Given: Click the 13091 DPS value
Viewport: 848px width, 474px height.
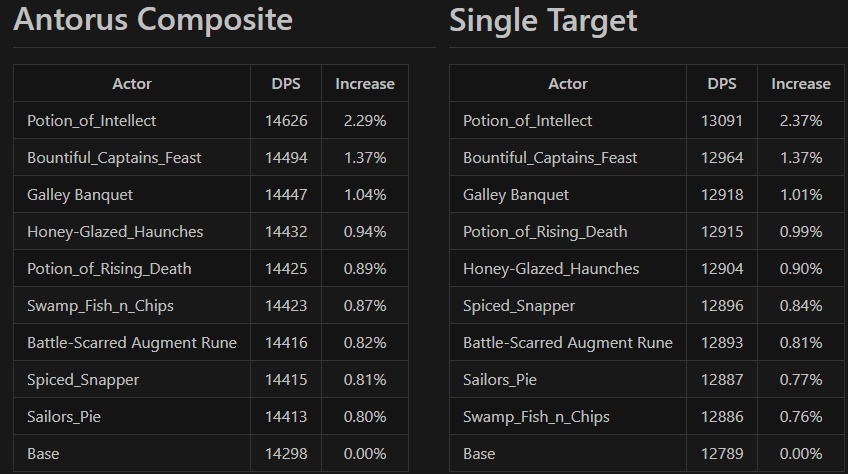Looking at the screenshot, I should pyautogui.click(x=722, y=121).
